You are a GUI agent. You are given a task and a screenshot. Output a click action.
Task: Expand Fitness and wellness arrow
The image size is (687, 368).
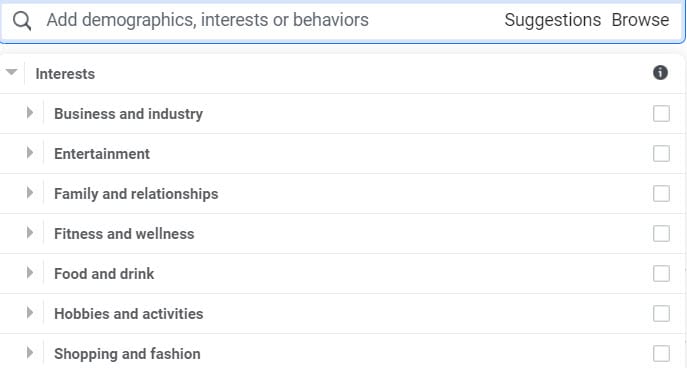[x=30, y=233]
